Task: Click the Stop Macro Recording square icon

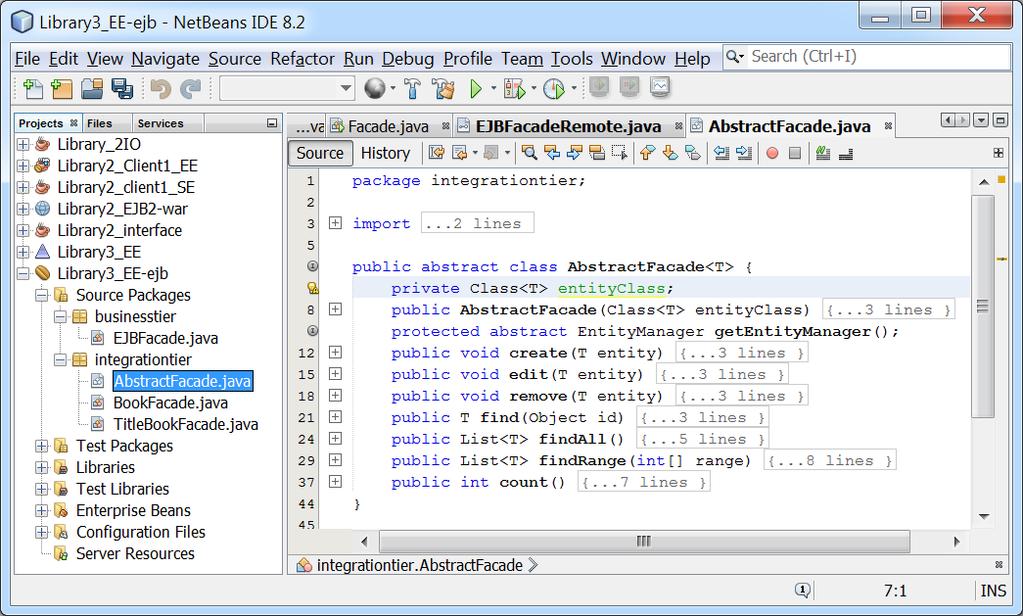Action: 795,153
